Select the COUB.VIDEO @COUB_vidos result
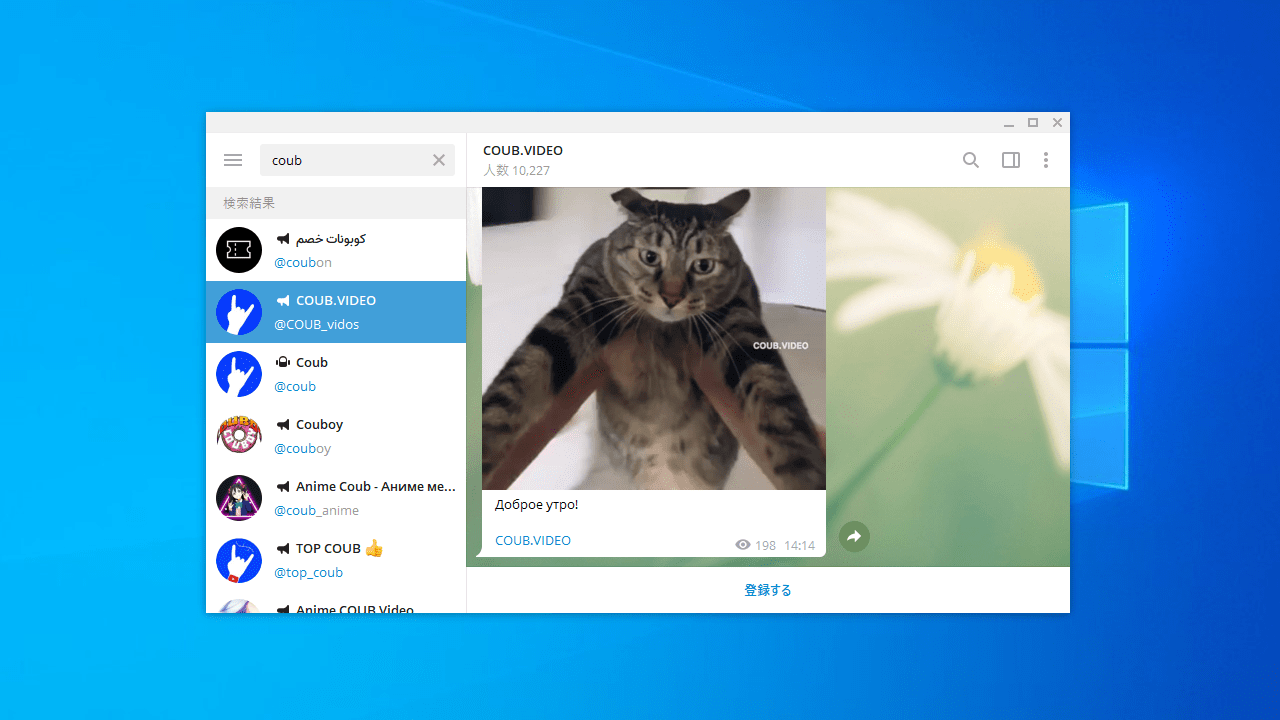 [x=336, y=312]
